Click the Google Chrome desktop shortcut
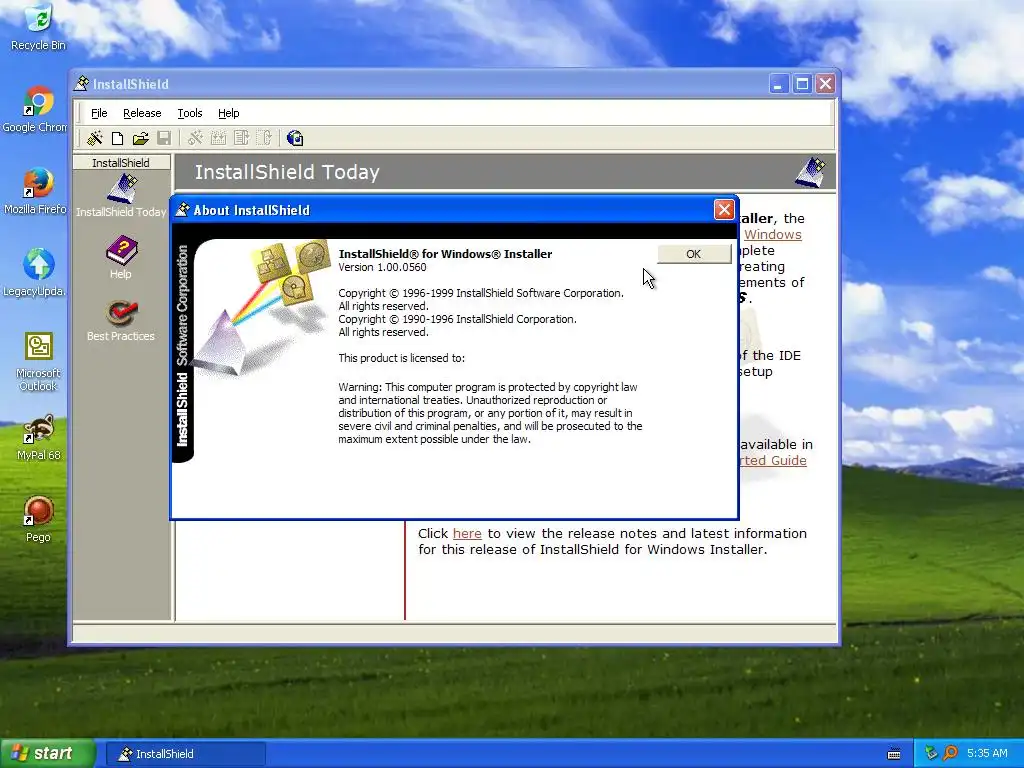The height and width of the screenshot is (768, 1024). click(x=36, y=110)
